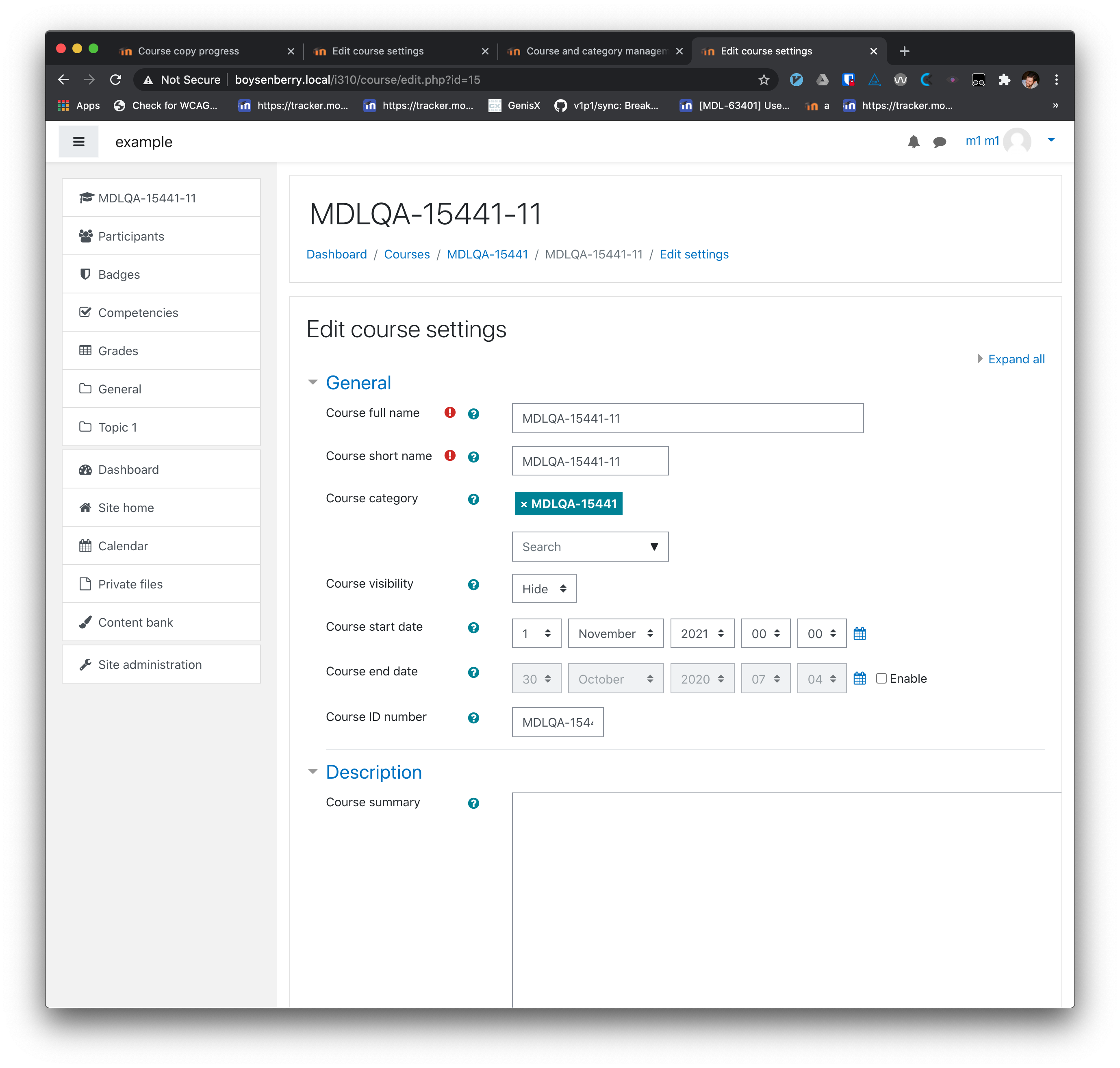Open Competencies in the side menu
1120x1068 pixels.
pyautogui.click(x=161, y=313)
